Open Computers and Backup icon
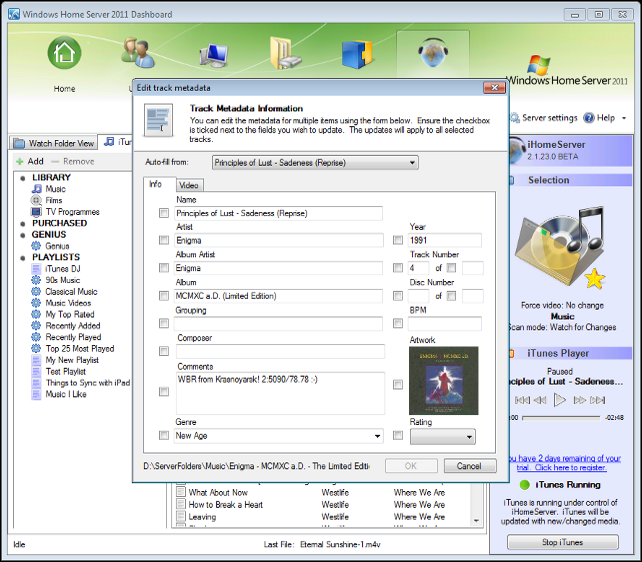This screenshot has height=562, width=642. tap(214, 56)
